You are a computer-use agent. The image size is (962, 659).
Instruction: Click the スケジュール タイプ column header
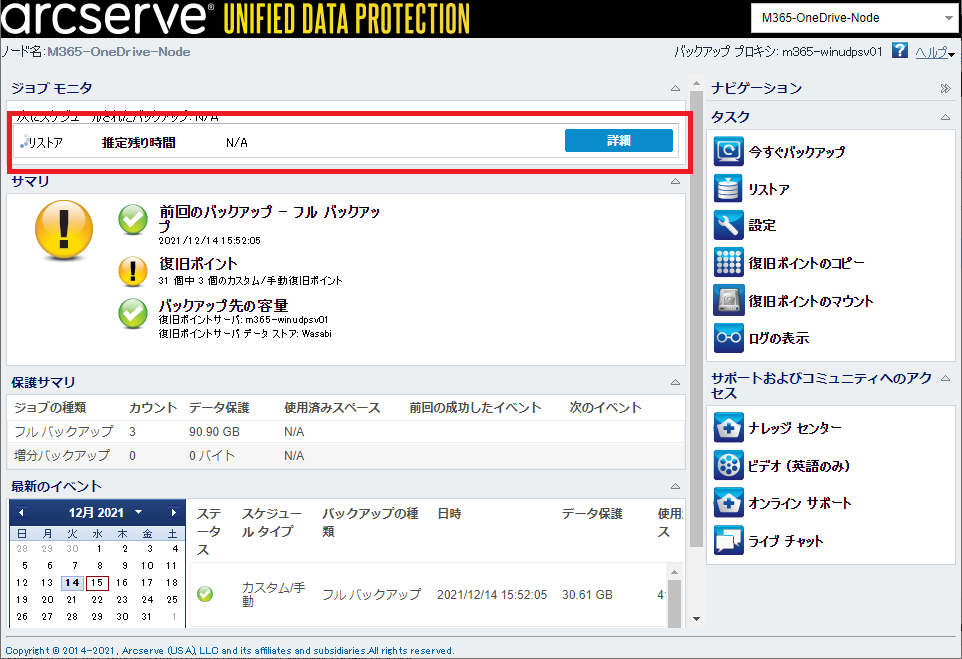tap(272, 523)
